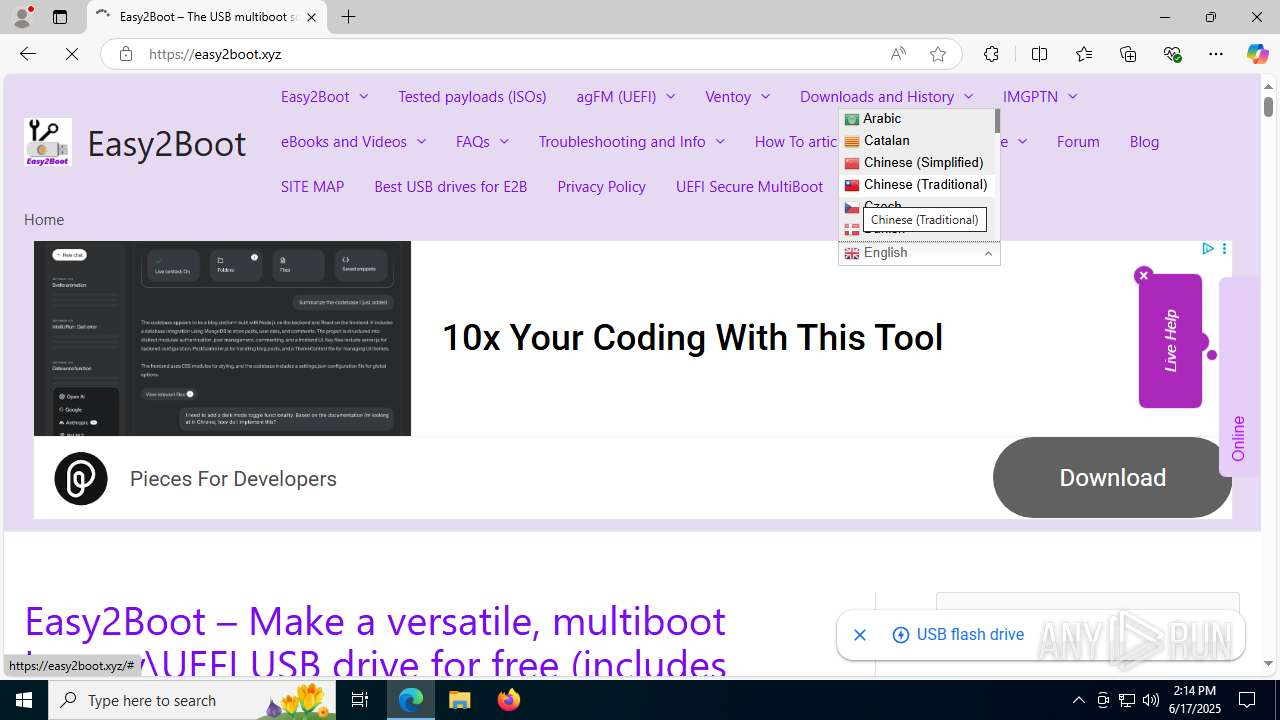View site information padlock icon

(x=125, y=54)
